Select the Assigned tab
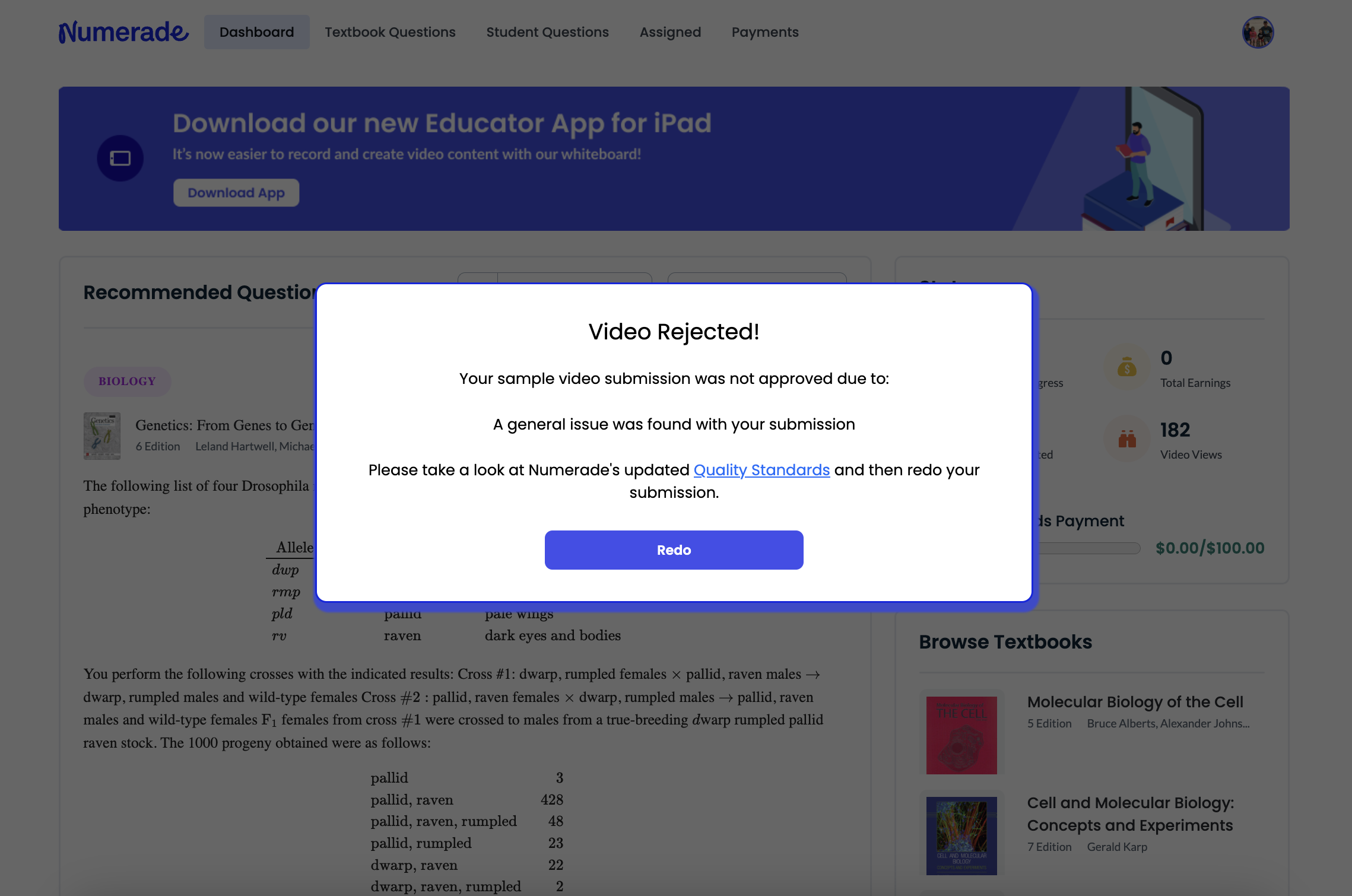This screenshot has height=896, width=1352. (x=670, y=32)
